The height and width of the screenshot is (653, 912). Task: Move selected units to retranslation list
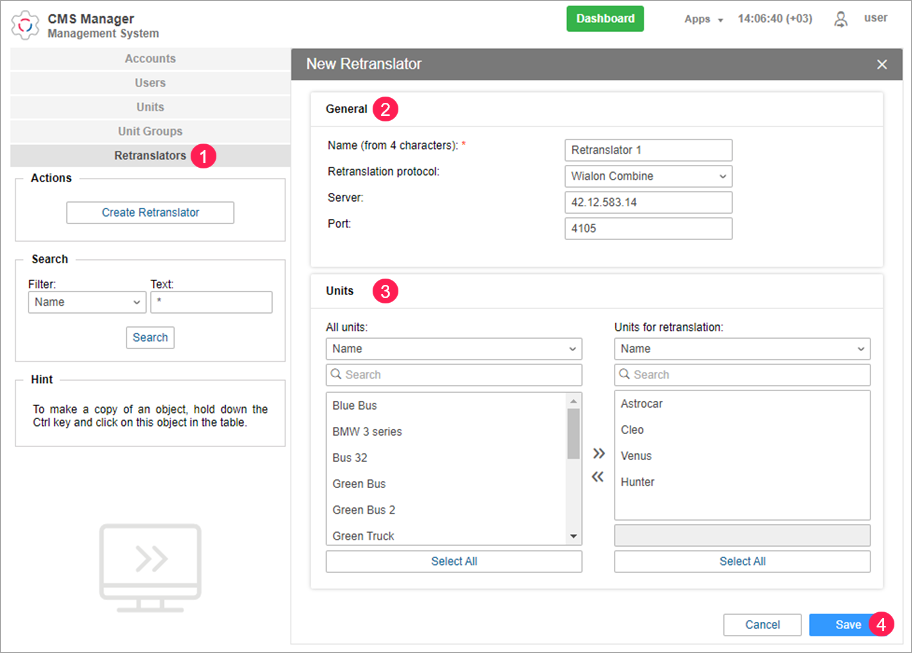[x=598, y=453]
